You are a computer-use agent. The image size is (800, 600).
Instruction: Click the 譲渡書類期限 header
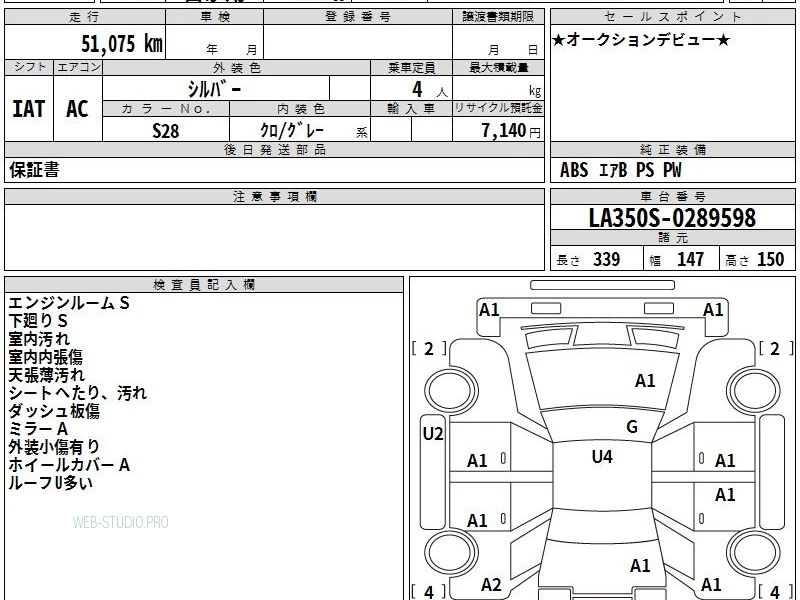tap(498, 17)
